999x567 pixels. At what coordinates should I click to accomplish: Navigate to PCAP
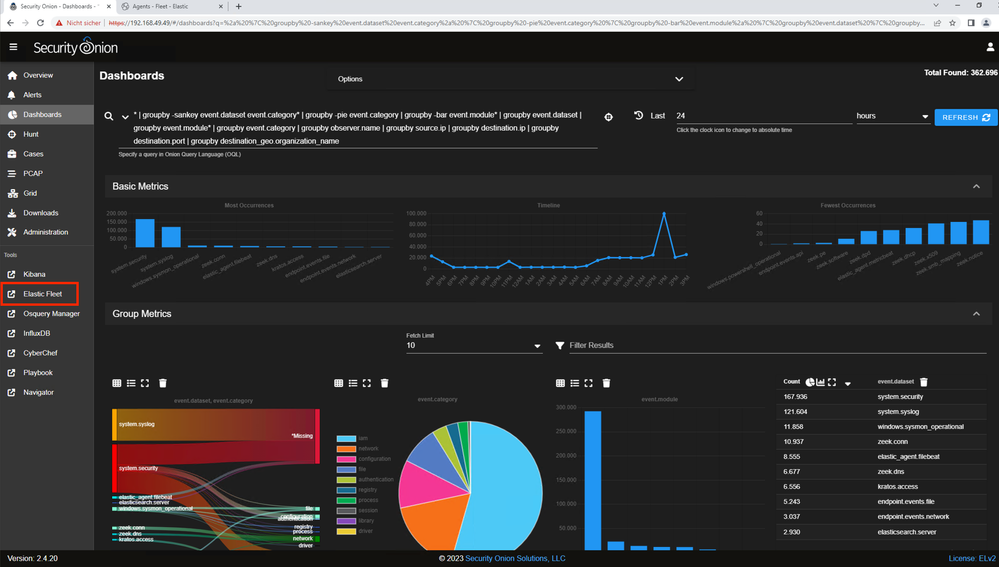pyautogui.click(x=47, y=173)
